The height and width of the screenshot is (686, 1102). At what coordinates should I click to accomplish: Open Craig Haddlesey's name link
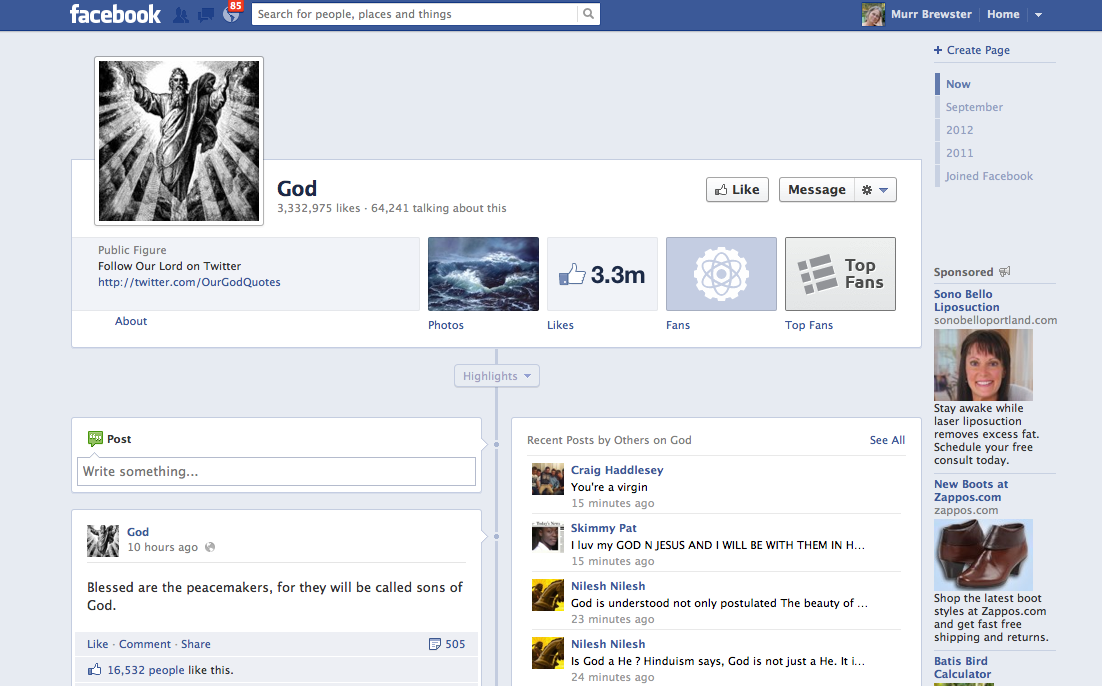(x=617, y=470)
